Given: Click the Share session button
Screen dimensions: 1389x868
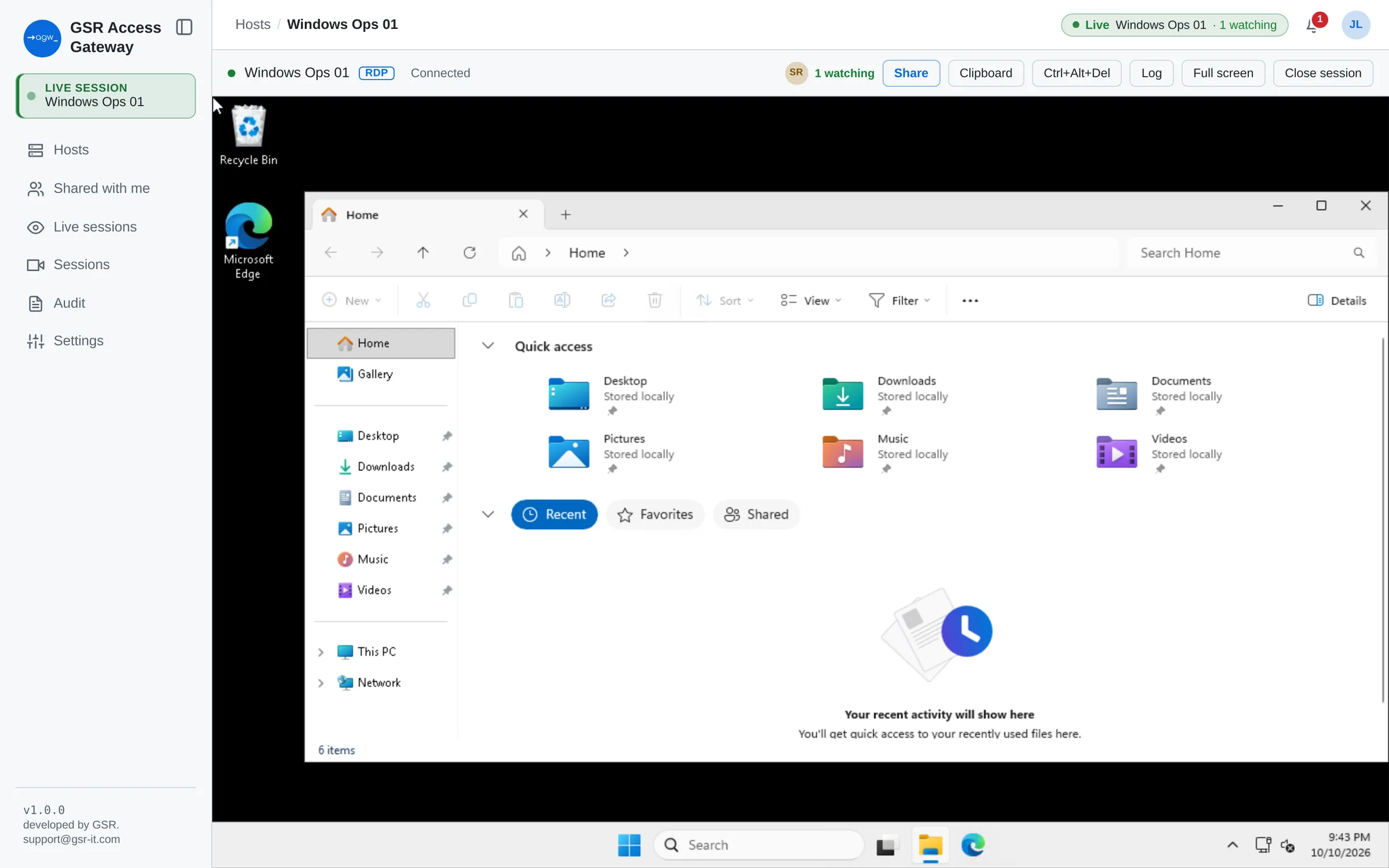Looking at the screenshot, I should [x=911, y=73].
